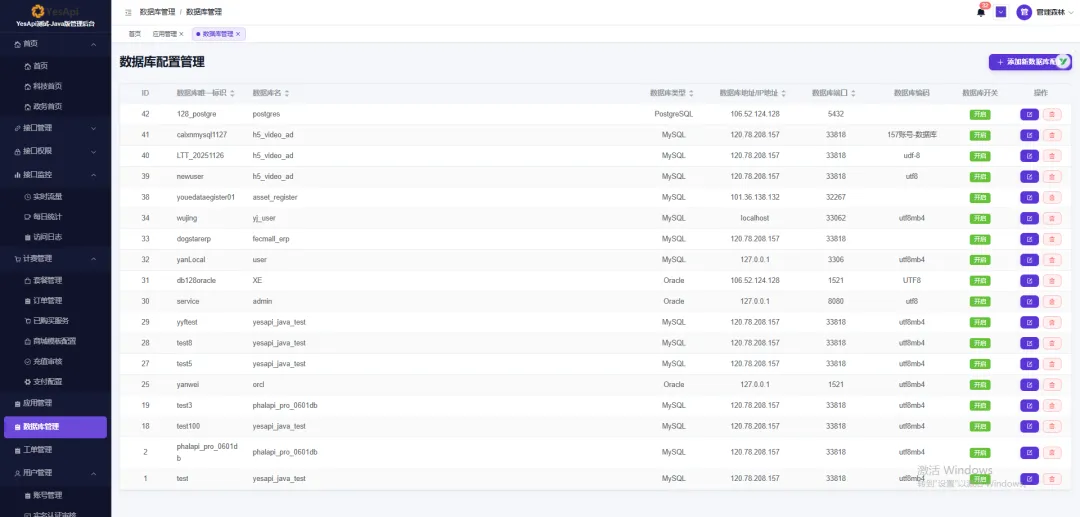The image size is (1080, 517).
Task: Click the delete icon for wujing row
Action: (x=1052, y=218)
